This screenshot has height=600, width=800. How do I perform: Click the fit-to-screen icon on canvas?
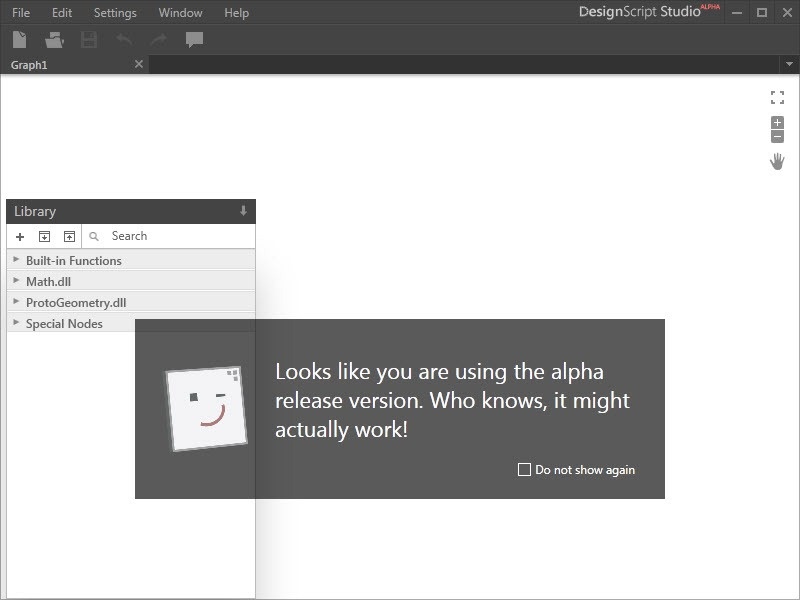click(x=777, y=97)
